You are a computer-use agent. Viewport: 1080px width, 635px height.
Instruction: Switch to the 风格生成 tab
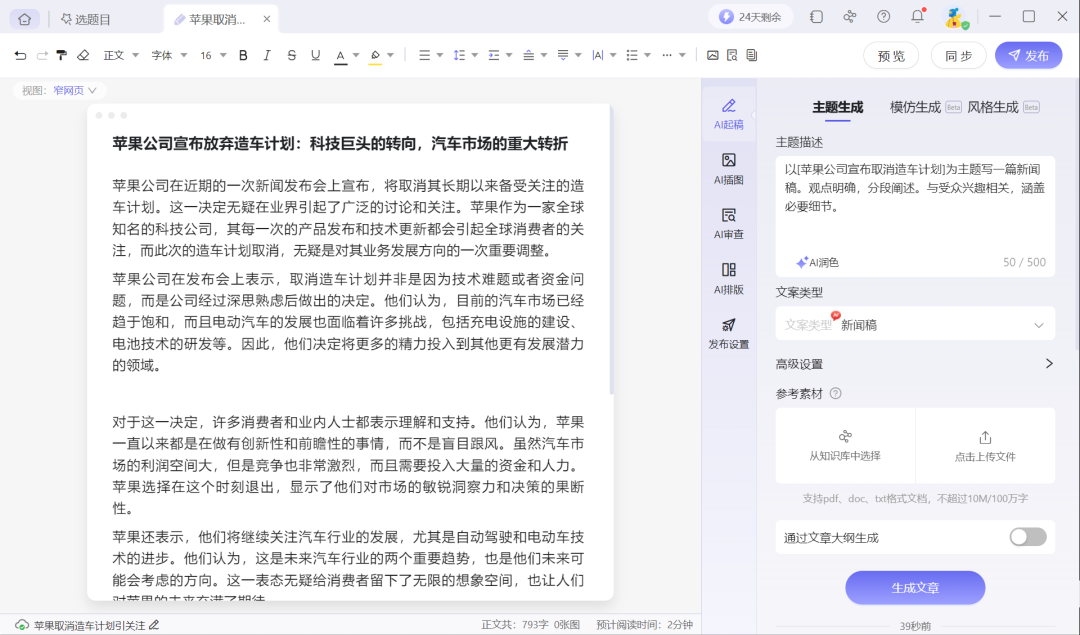tap(993, 107)
